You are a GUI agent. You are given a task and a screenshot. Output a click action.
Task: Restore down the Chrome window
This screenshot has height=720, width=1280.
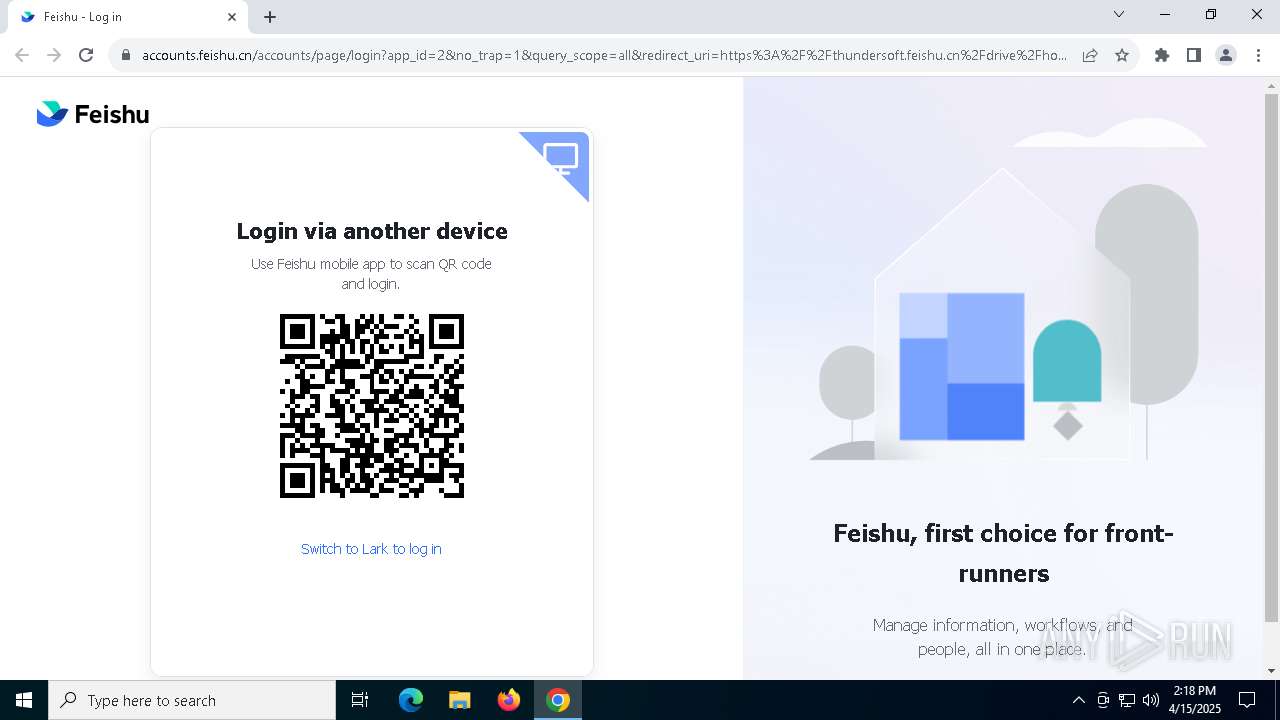click(1211, 15)
